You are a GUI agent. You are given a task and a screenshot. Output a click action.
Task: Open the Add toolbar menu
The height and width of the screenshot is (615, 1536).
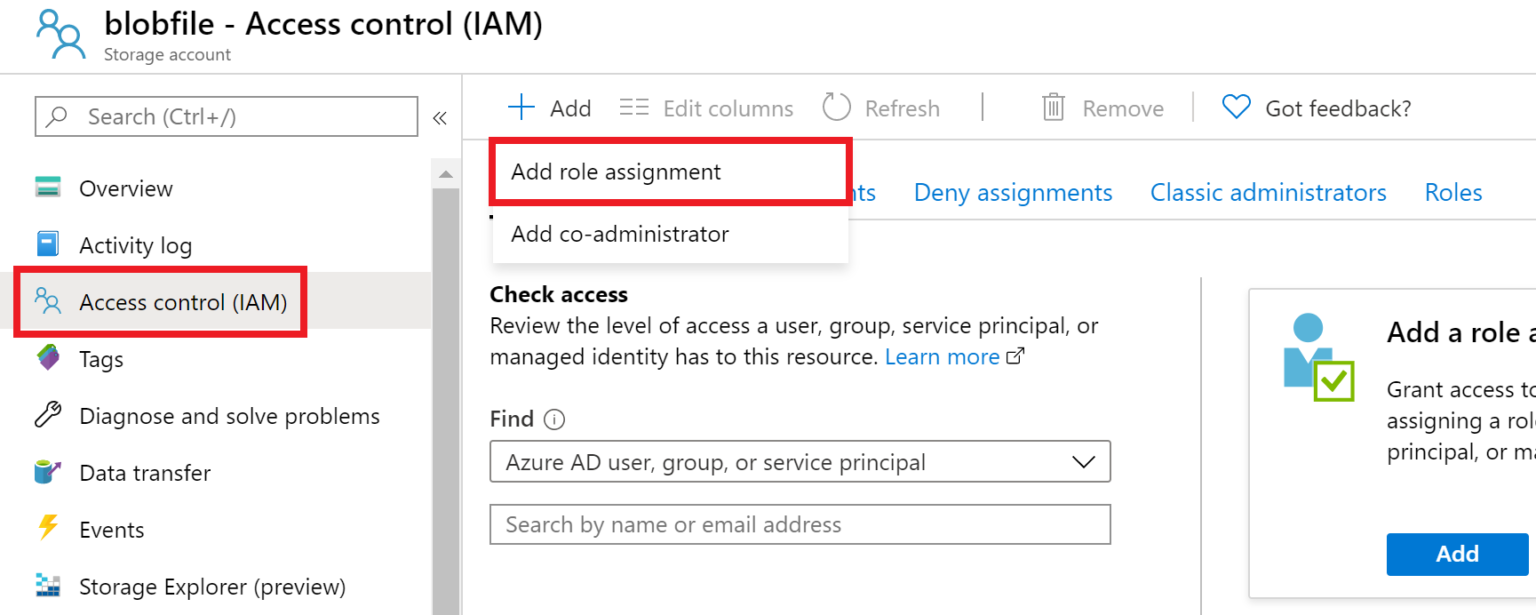(x=550, y=107)
